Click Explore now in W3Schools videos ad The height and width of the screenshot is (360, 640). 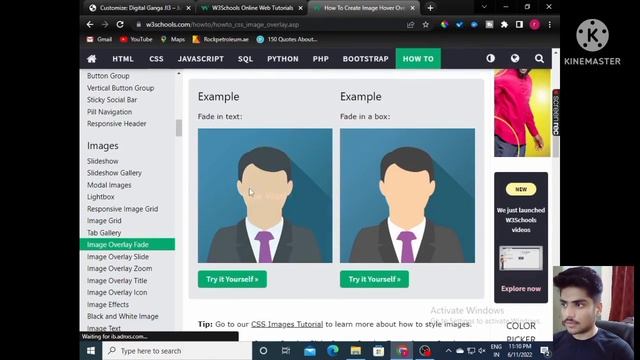point(521,289)
